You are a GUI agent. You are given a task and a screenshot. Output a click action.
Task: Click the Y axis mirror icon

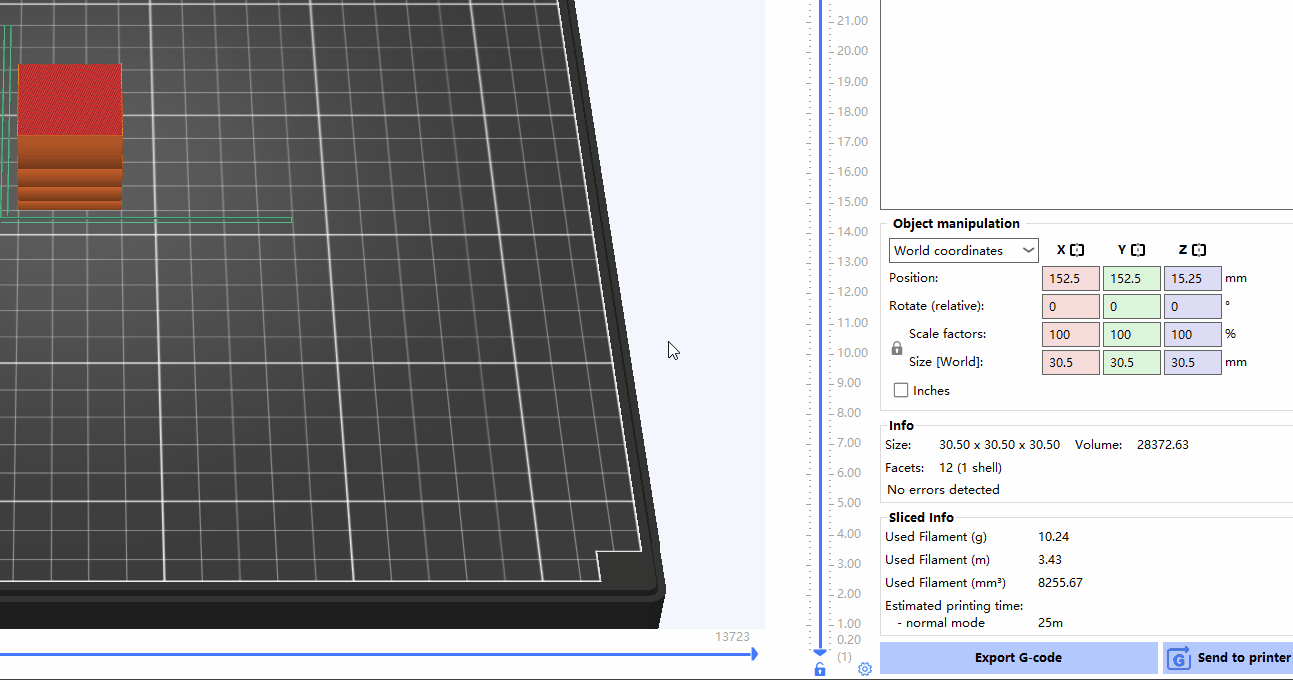pyautogui.click(x=1138, y=250)
